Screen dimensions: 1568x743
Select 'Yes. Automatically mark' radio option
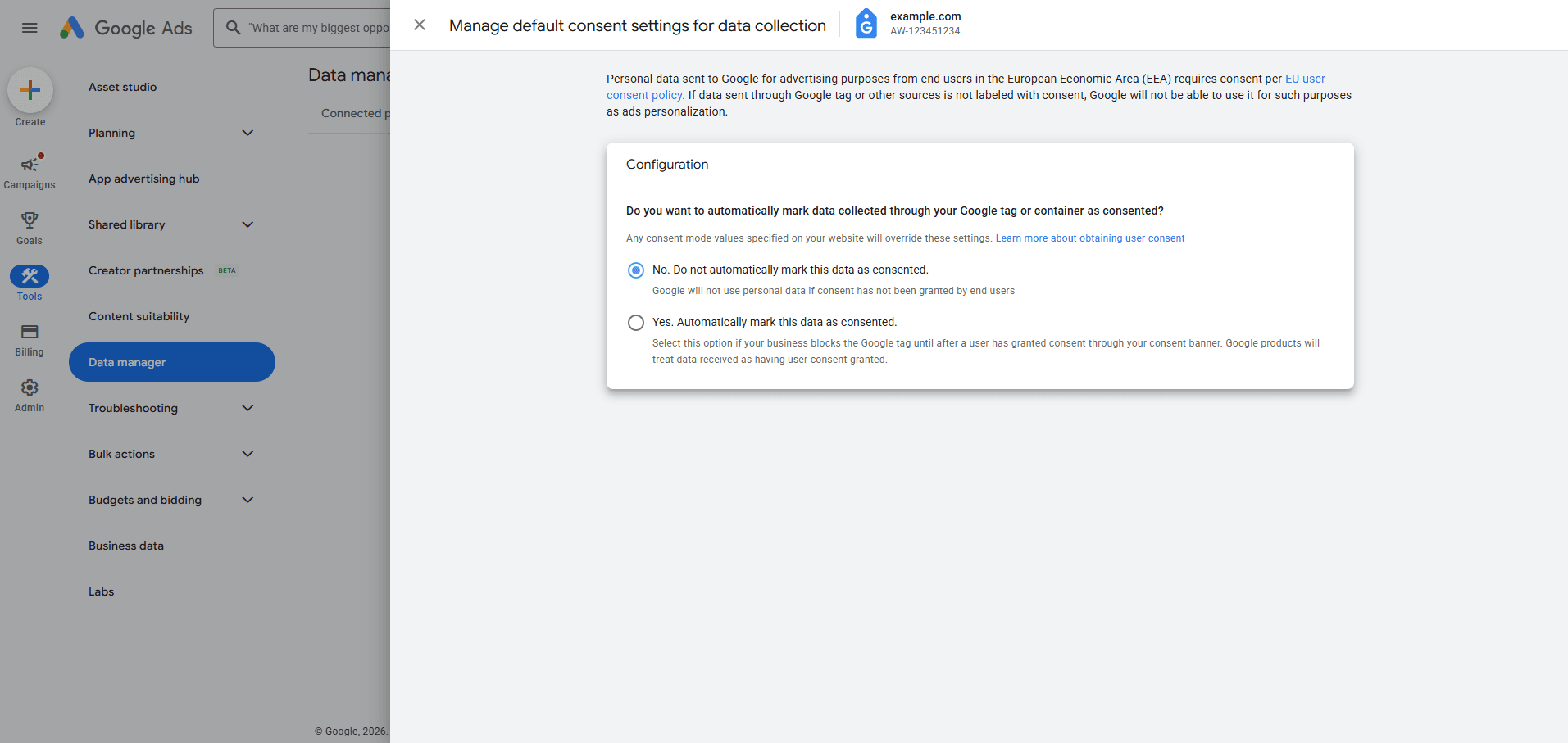pyautogui.click(x=636, y=323)
